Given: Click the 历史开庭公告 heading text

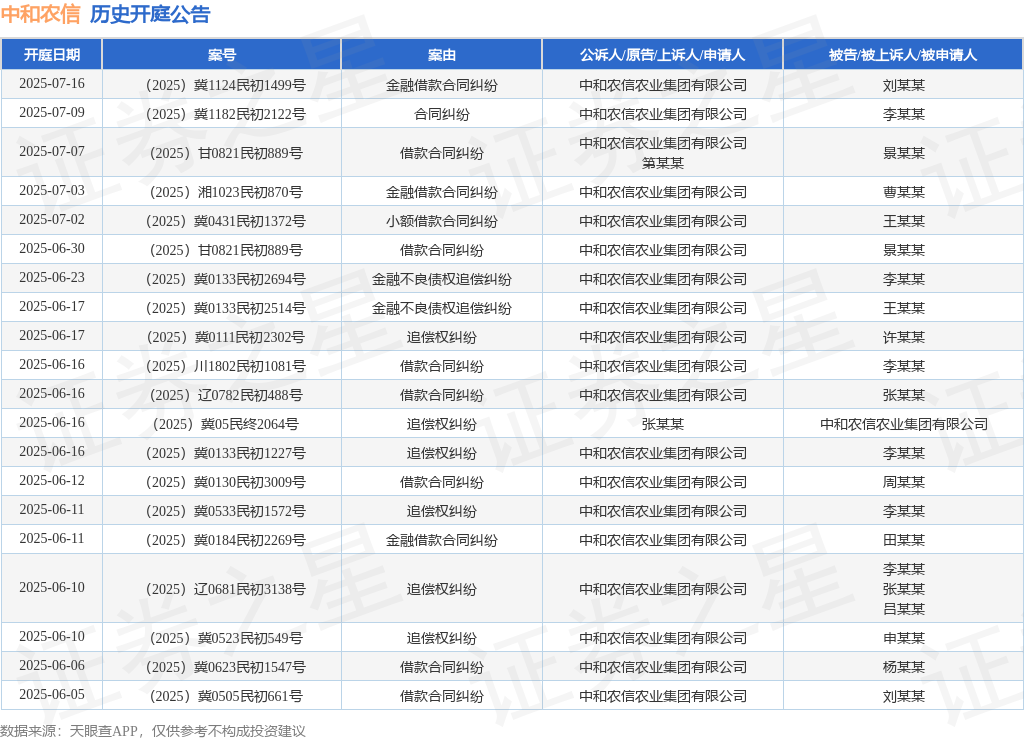Looking at the screenshot, I should click(x=150, y=14).
